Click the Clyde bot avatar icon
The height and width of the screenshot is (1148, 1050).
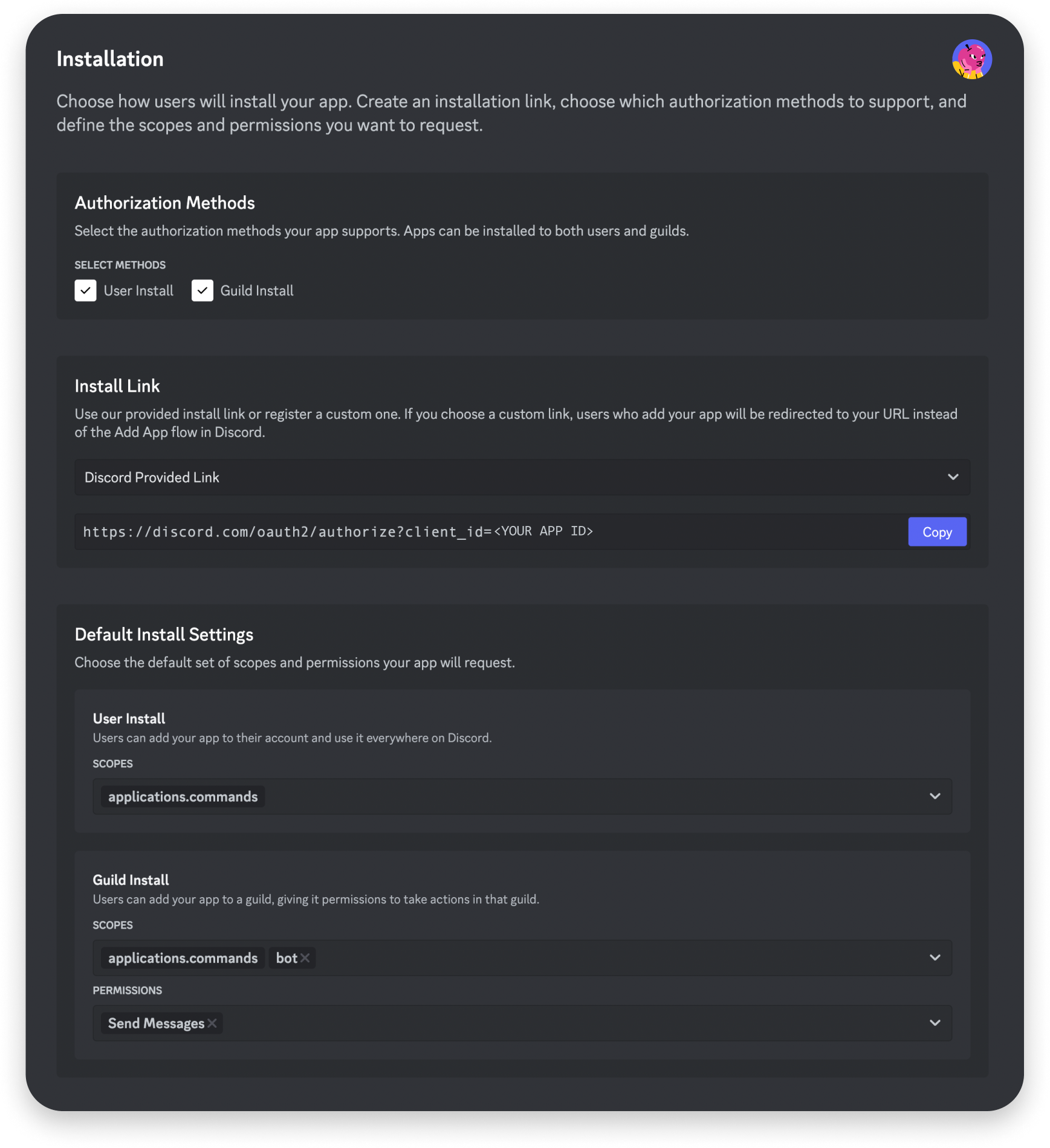coord(971,59)
